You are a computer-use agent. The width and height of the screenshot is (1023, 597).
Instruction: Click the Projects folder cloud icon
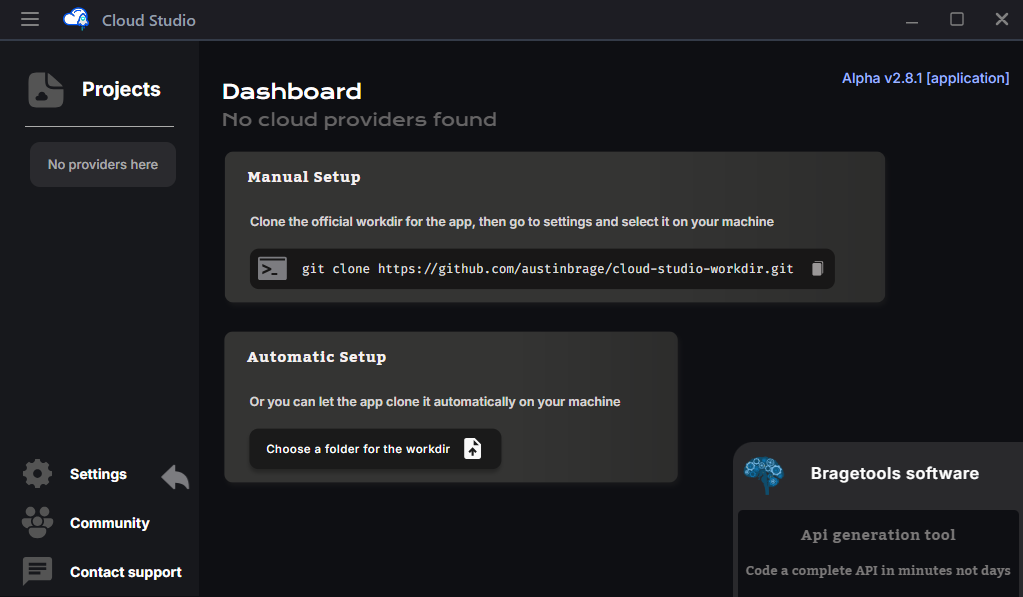pyautogui.click(x=46, y=90)
